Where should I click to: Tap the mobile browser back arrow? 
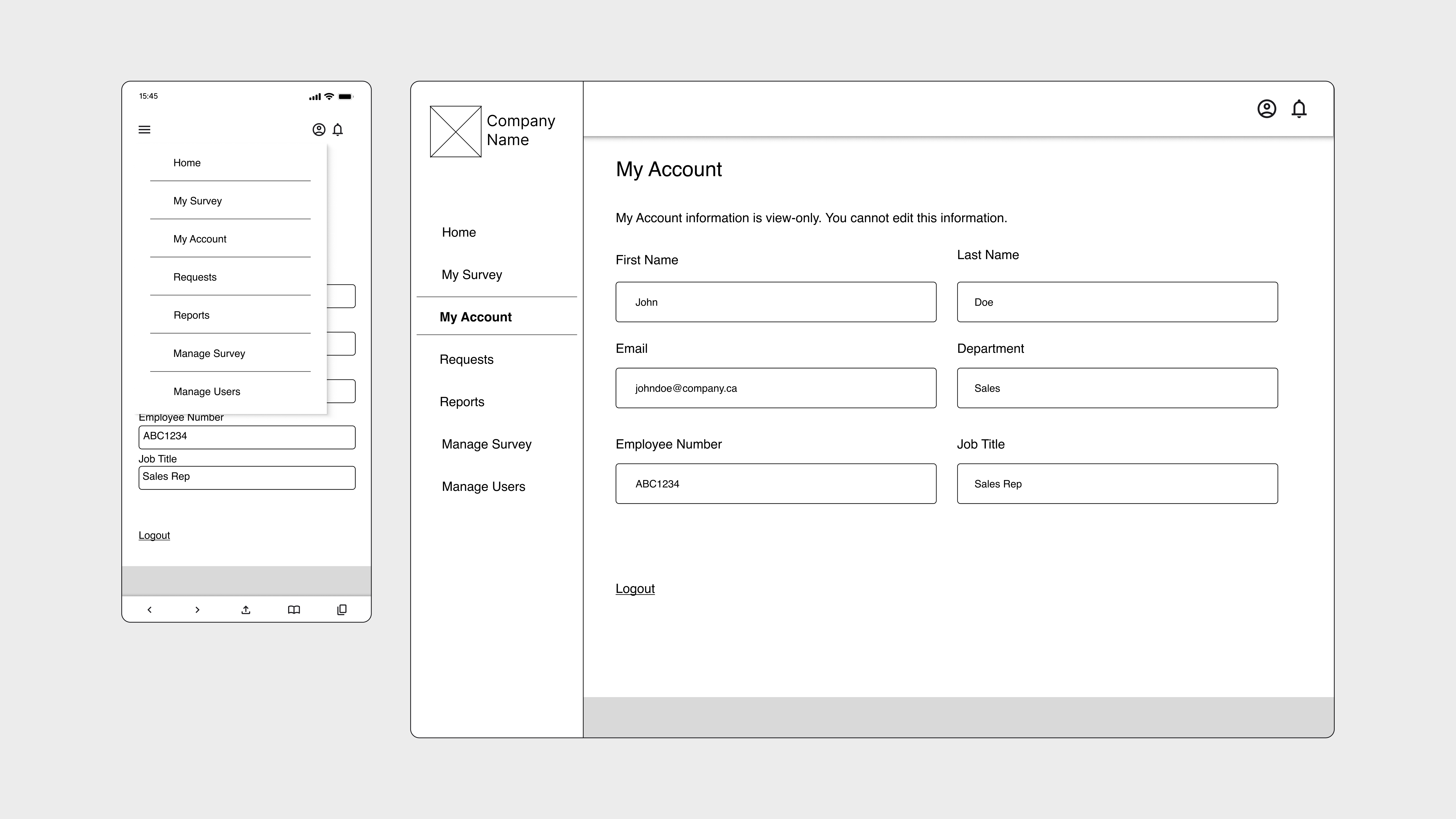tap(149, 610)
